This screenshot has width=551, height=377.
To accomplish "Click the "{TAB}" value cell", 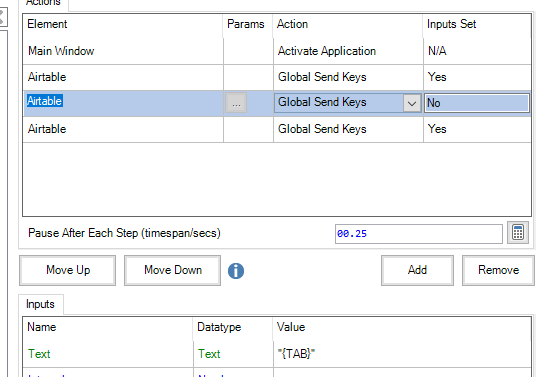I will 402,354.
